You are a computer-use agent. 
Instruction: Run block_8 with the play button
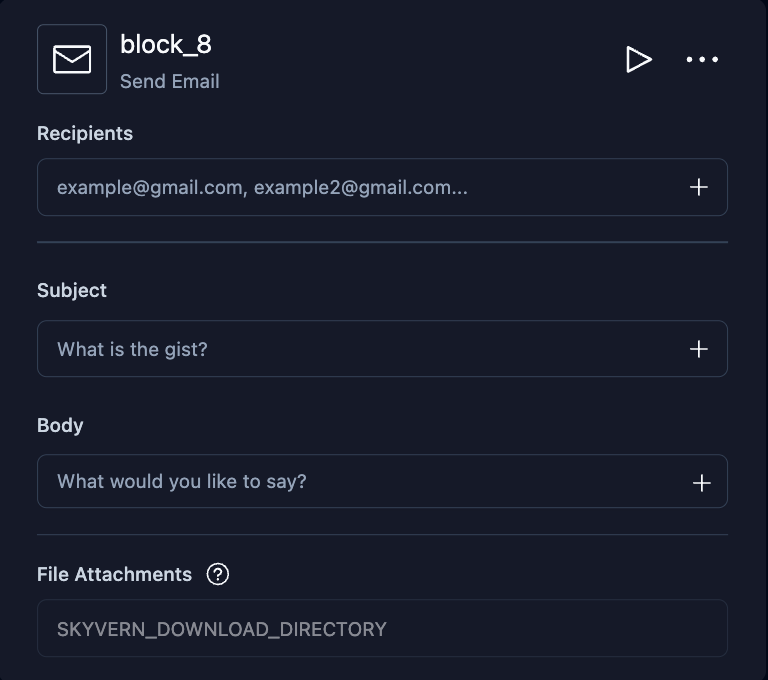pos(638,59)
